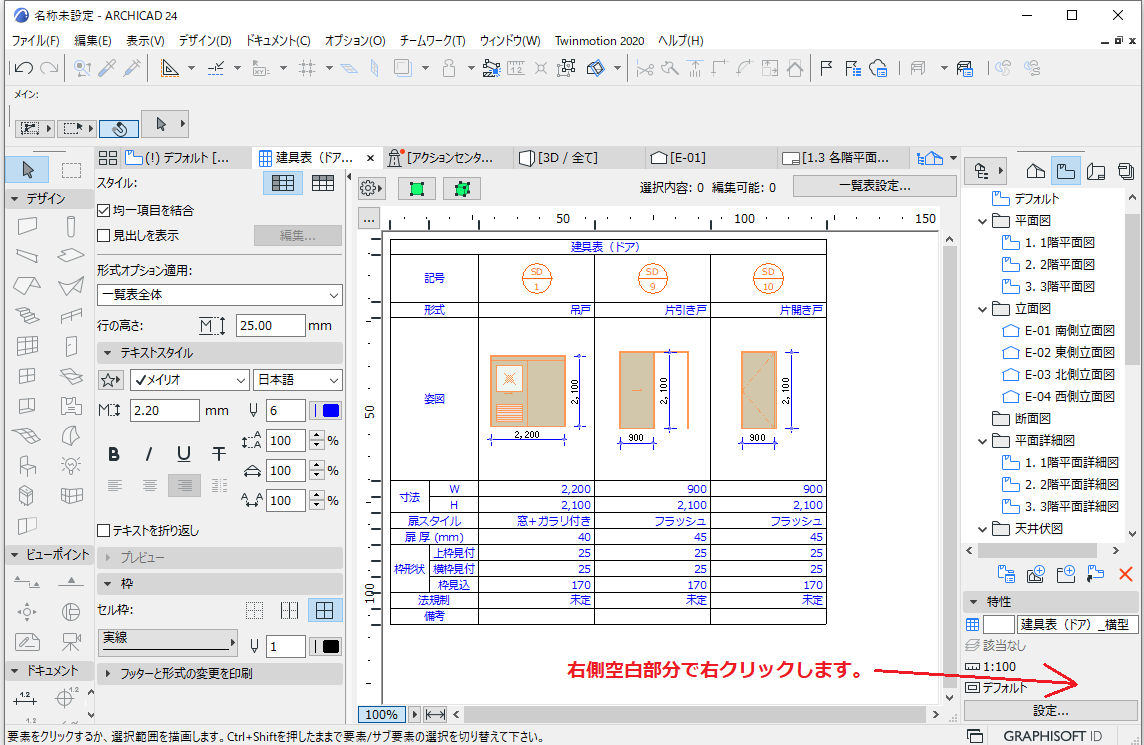
Task: Open 一覧表全体 format dropdown
Action: click(220, 295)
